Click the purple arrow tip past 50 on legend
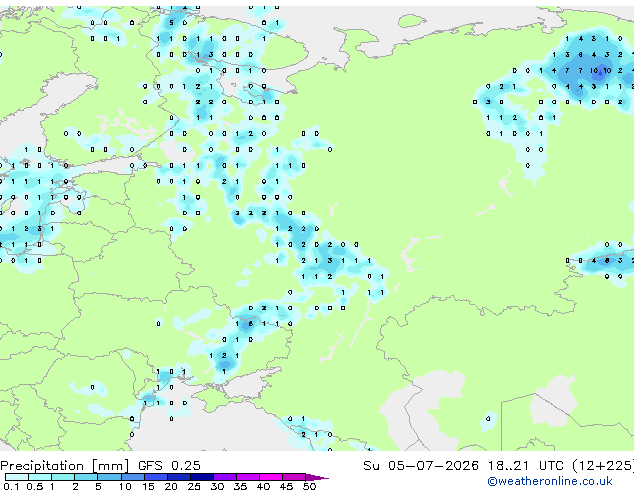The image size is (634, 490). click(319, 477)
